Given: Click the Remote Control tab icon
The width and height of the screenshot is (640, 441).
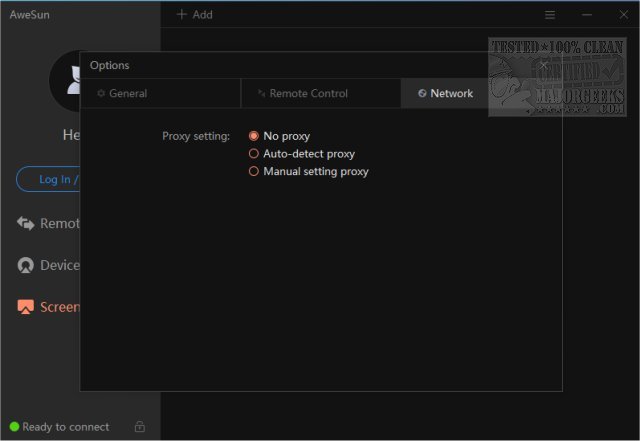Looking at the screenshot, I should [262, 94].
